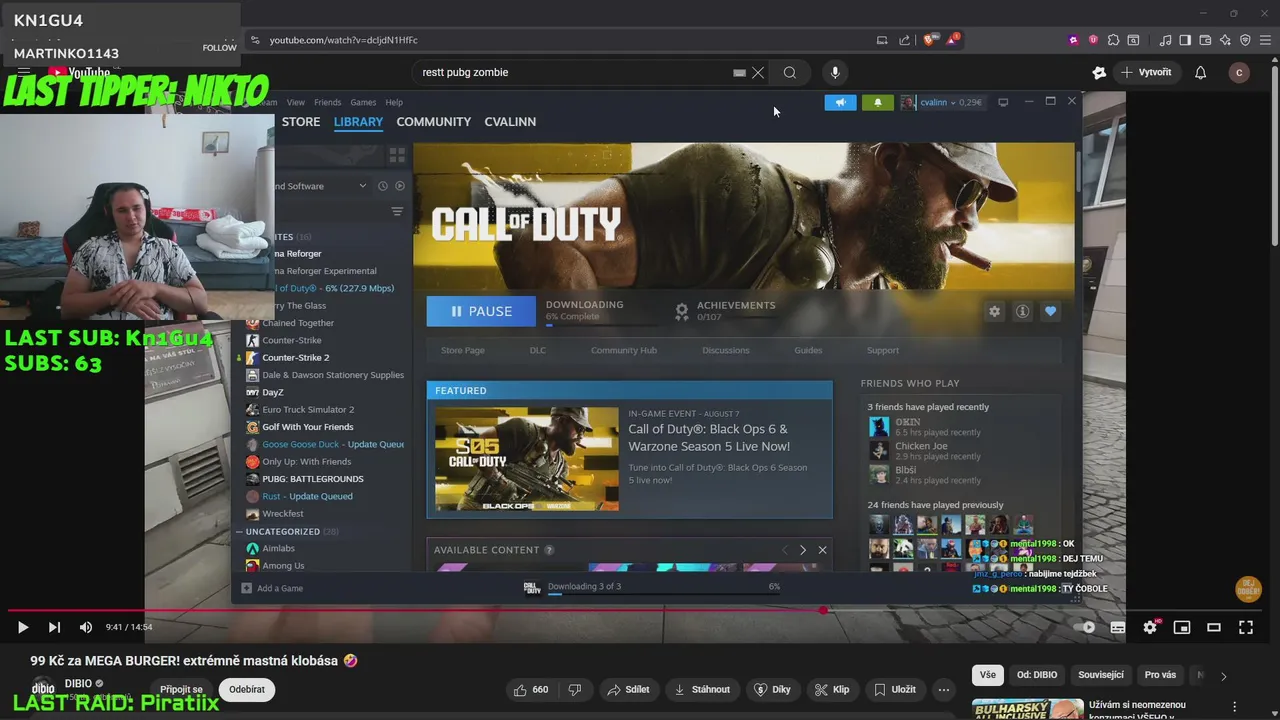Open YouTube notifications bell
This screenshot has width=1280, height=720.
pyautogui.click(x=1201, y=72)
